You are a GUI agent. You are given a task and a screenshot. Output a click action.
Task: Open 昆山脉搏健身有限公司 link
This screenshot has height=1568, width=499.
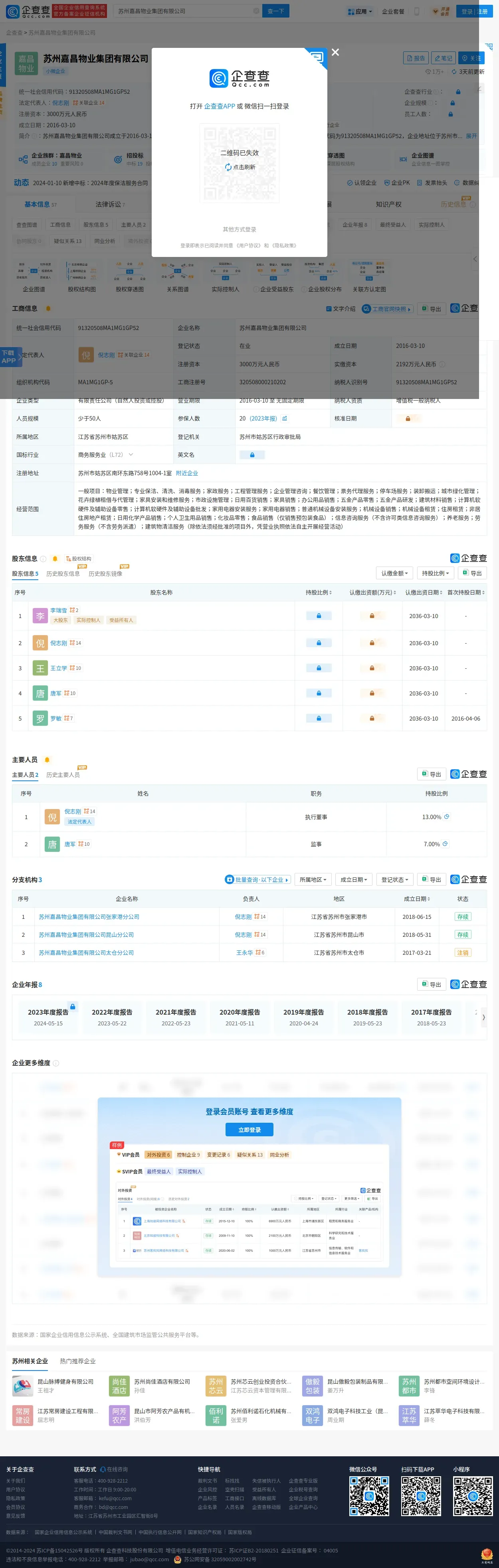pyautogui.click(x=66, y=1382)
